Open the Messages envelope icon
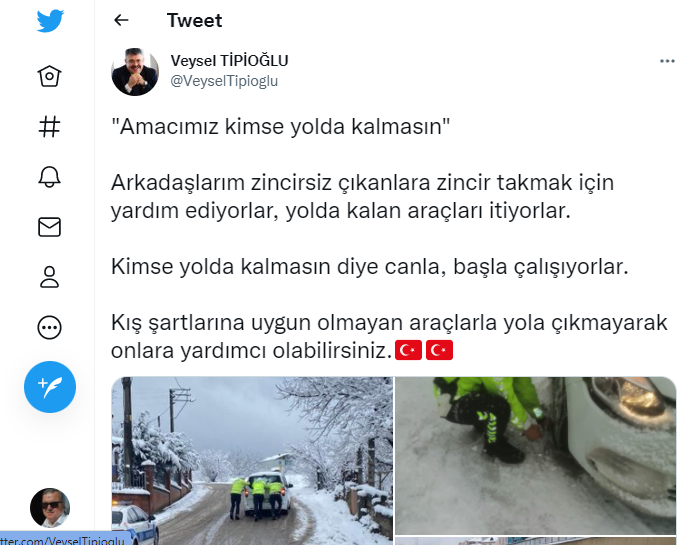The image size is (686, 545). [x=49, y=227]
